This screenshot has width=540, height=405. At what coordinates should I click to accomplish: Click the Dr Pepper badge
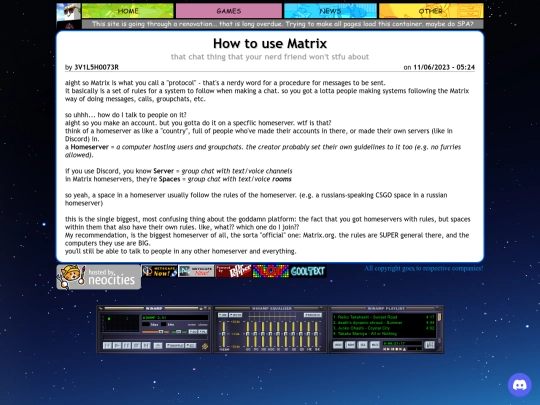pos(233,271)
